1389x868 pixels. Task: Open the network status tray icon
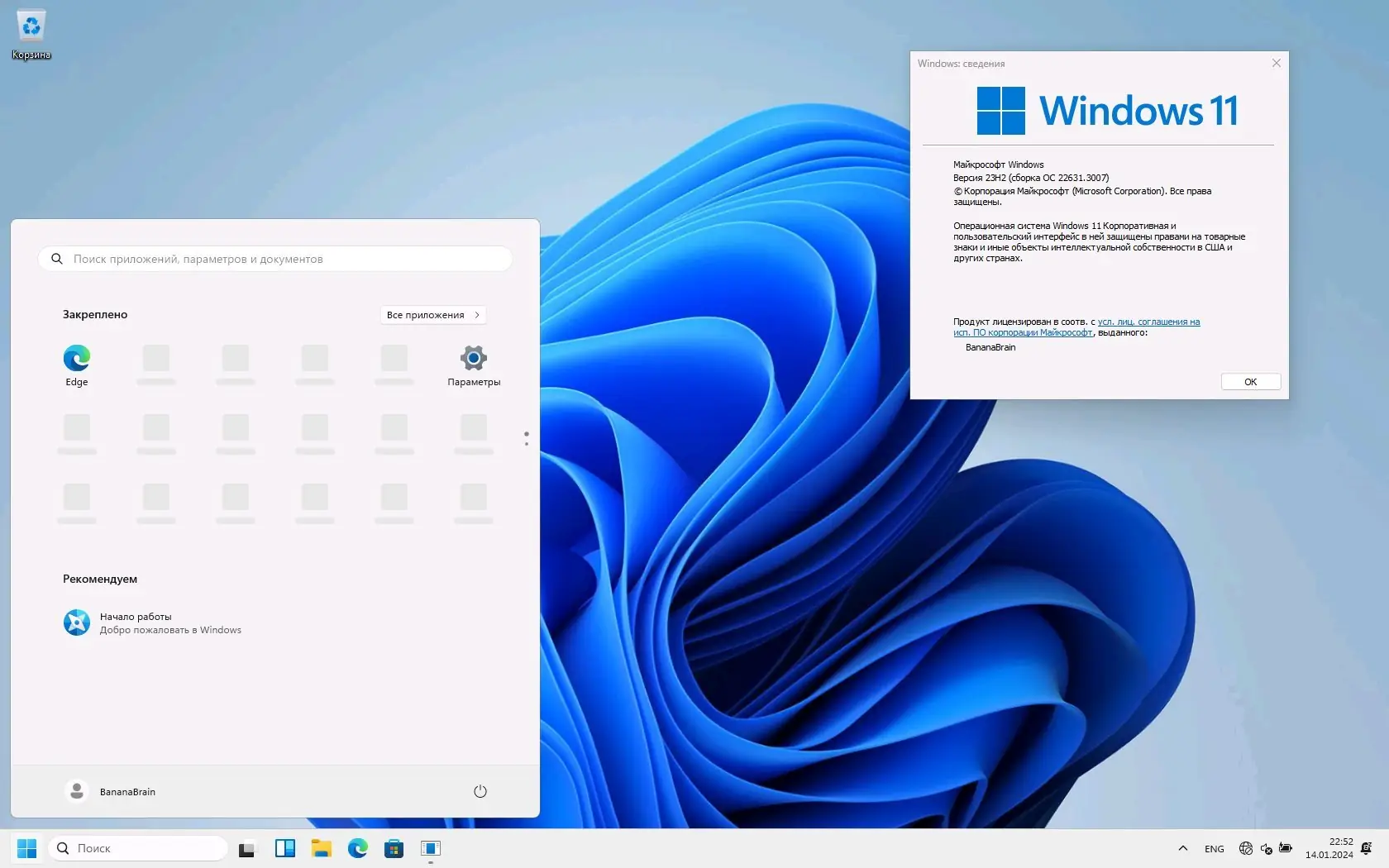click(x=1246, y=848)
